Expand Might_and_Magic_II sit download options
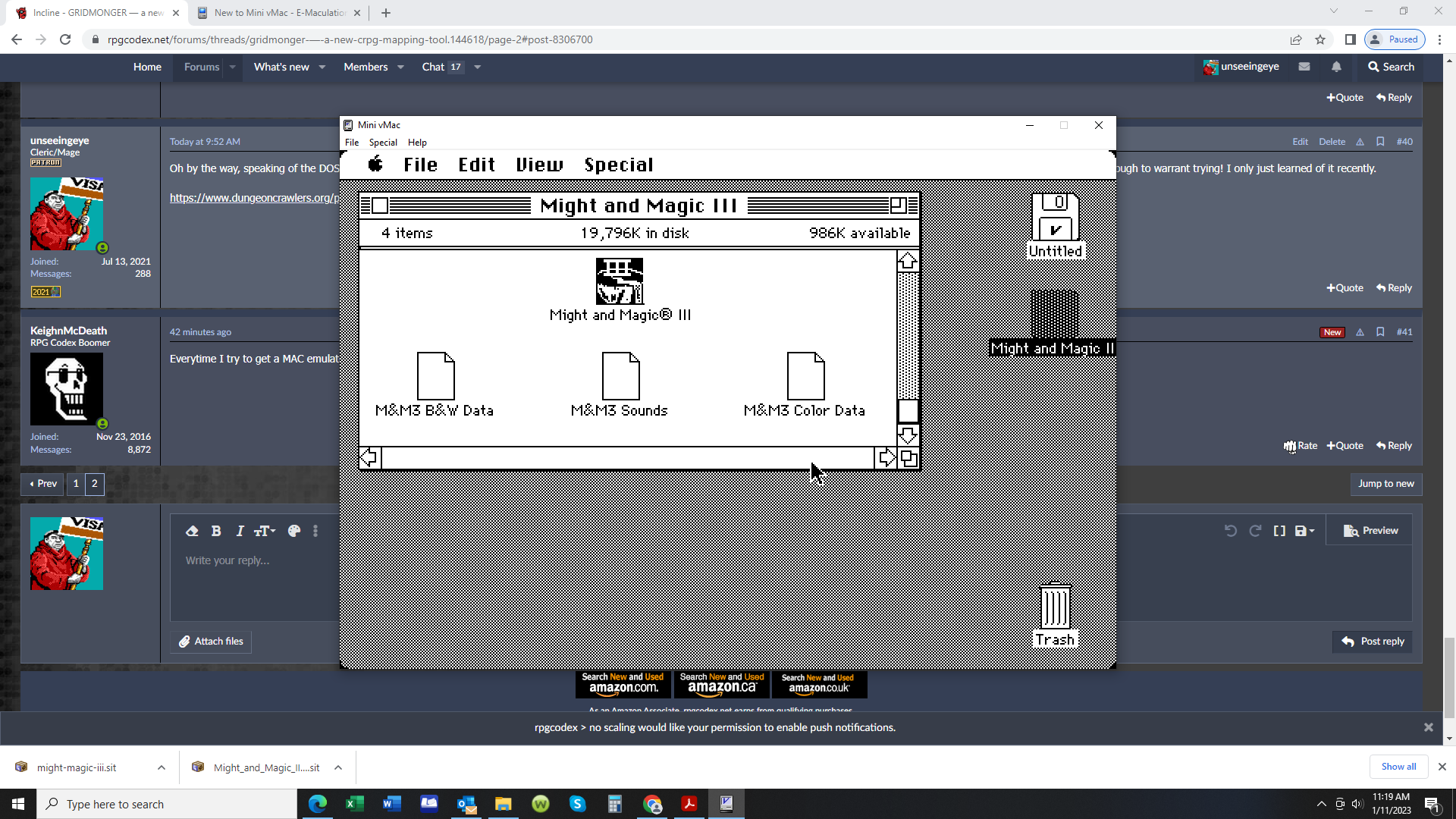Viewport: 1456px width, 819px height. coord(338,767)
